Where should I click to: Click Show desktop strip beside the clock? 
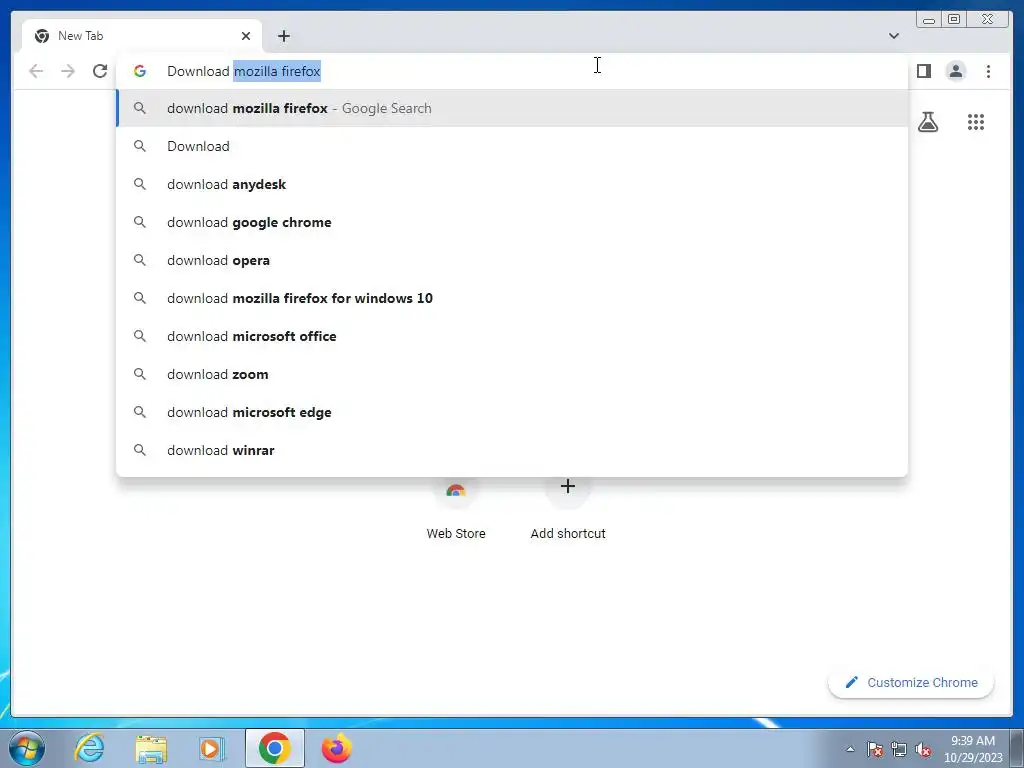[x=1017, y=748]
